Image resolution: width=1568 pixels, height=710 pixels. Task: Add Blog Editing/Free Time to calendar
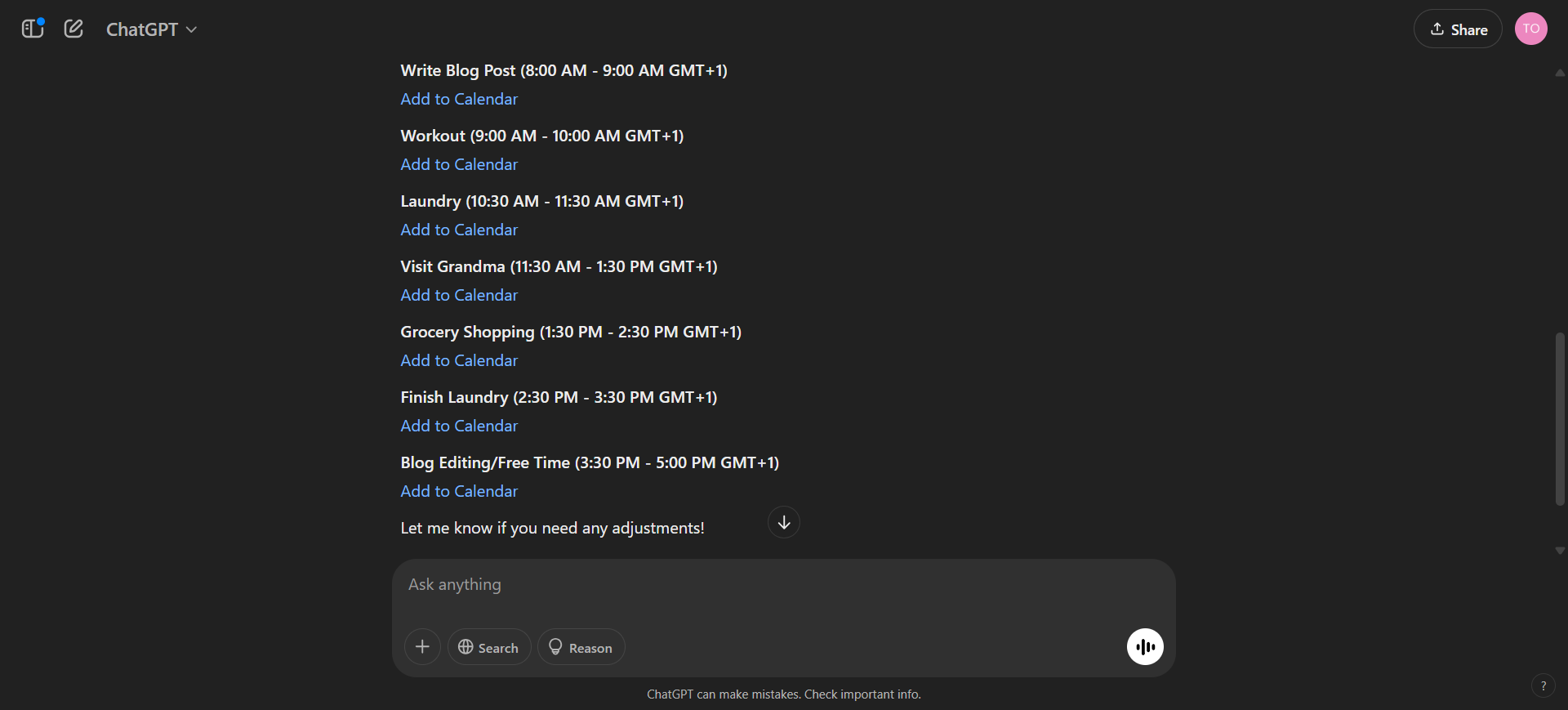tap(459, 491)
